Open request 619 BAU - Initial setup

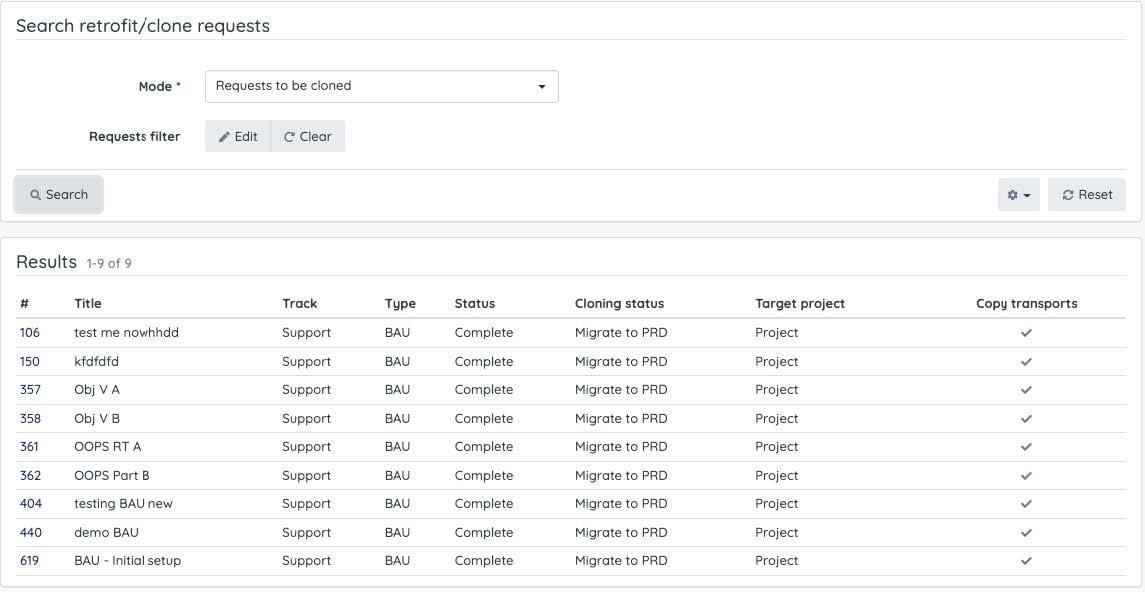coord(30,560)
